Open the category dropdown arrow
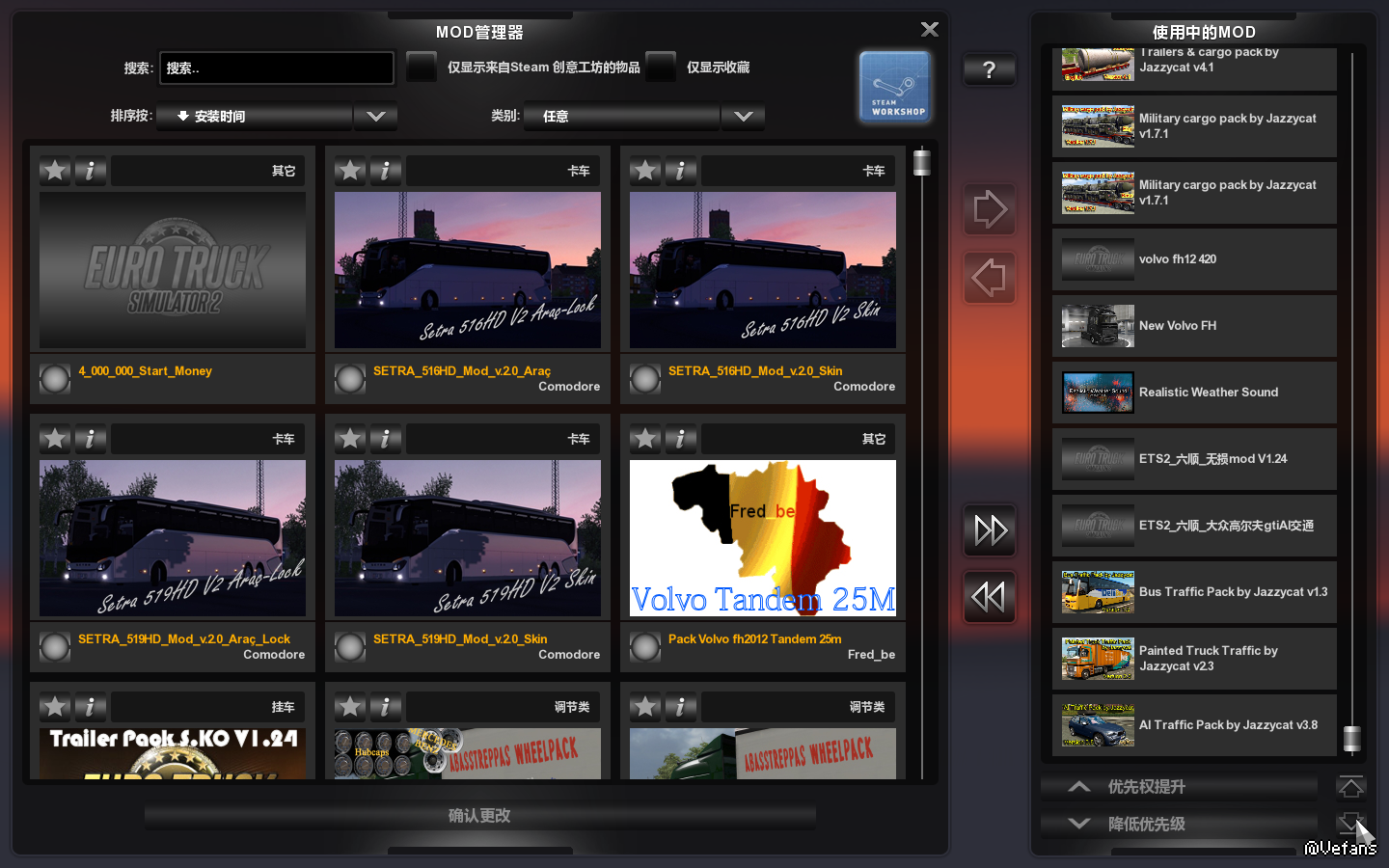The image size is (1389, 868). 743,117
